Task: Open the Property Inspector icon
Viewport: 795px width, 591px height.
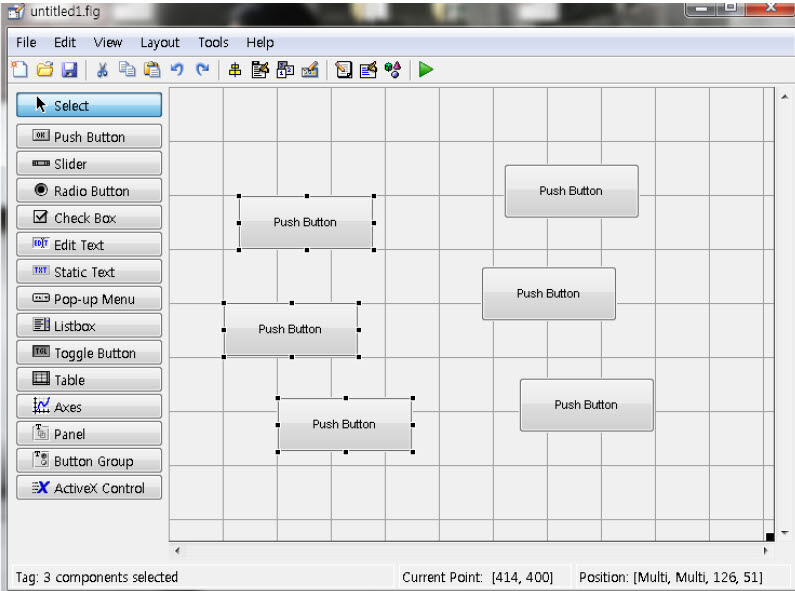Action: coord(368,69)
